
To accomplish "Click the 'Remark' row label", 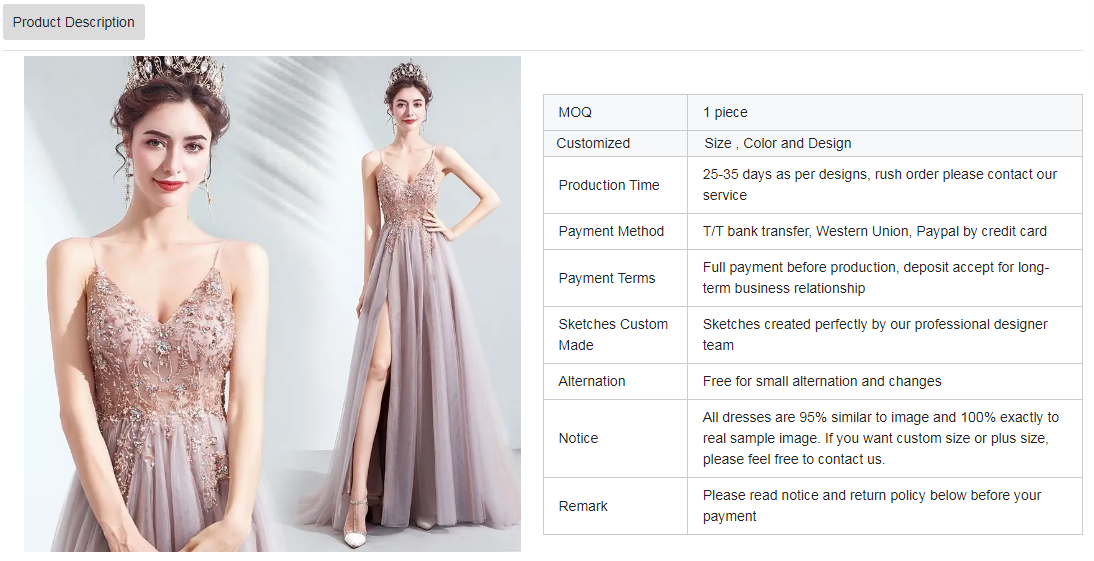I will point(583,506).
